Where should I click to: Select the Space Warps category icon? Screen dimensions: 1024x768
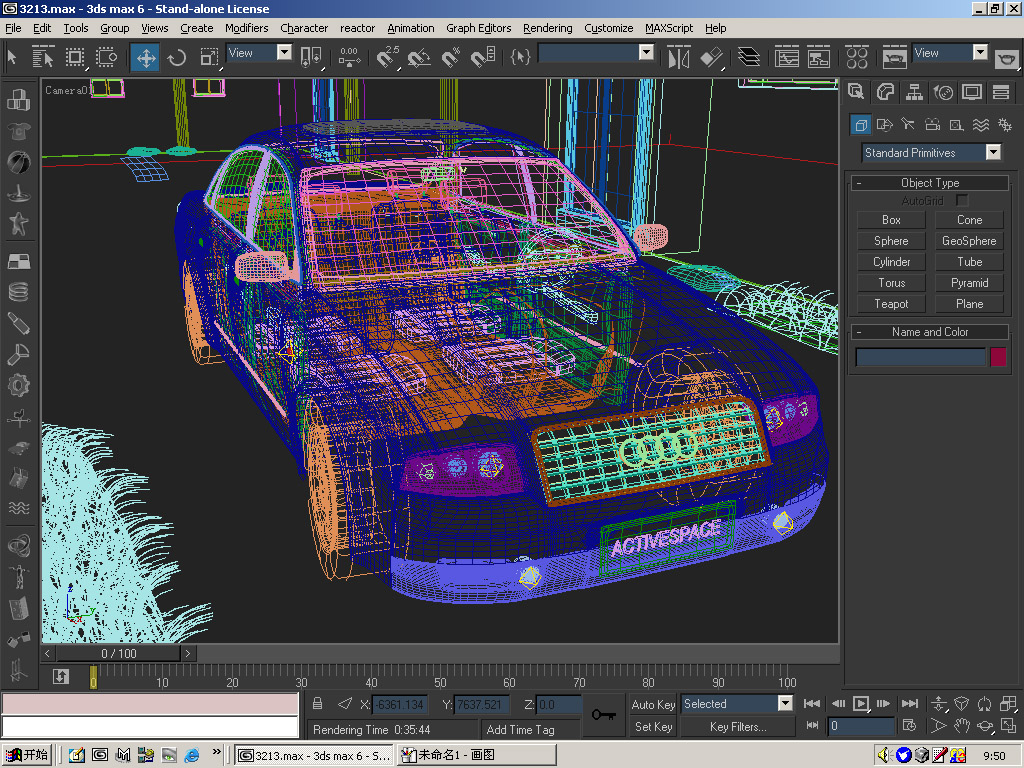coord(980,124)
